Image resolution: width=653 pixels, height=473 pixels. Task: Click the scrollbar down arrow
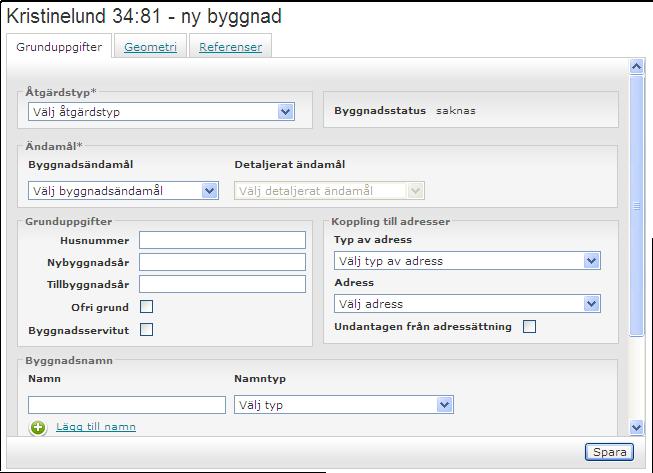click(636, 427)
